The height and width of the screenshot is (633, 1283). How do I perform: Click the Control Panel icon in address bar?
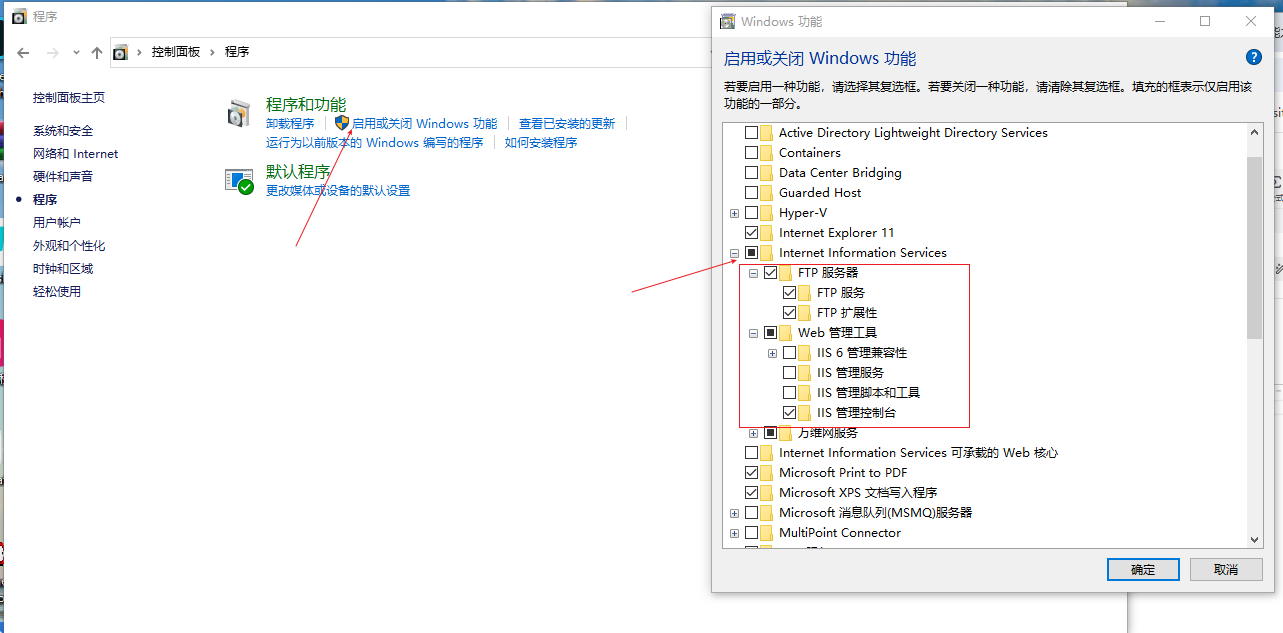point(121,52)
